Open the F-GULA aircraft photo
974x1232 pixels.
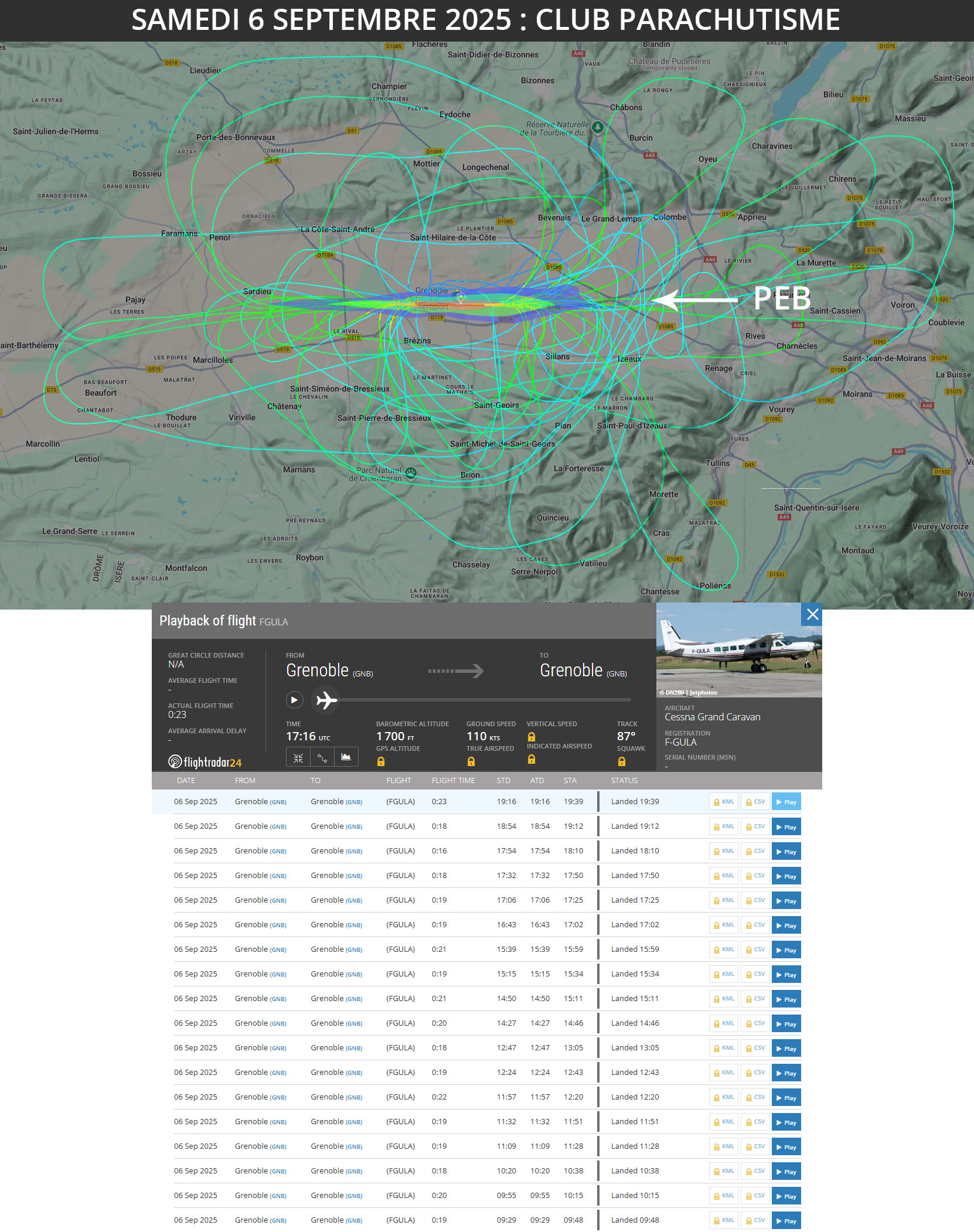tap(738, 650)
